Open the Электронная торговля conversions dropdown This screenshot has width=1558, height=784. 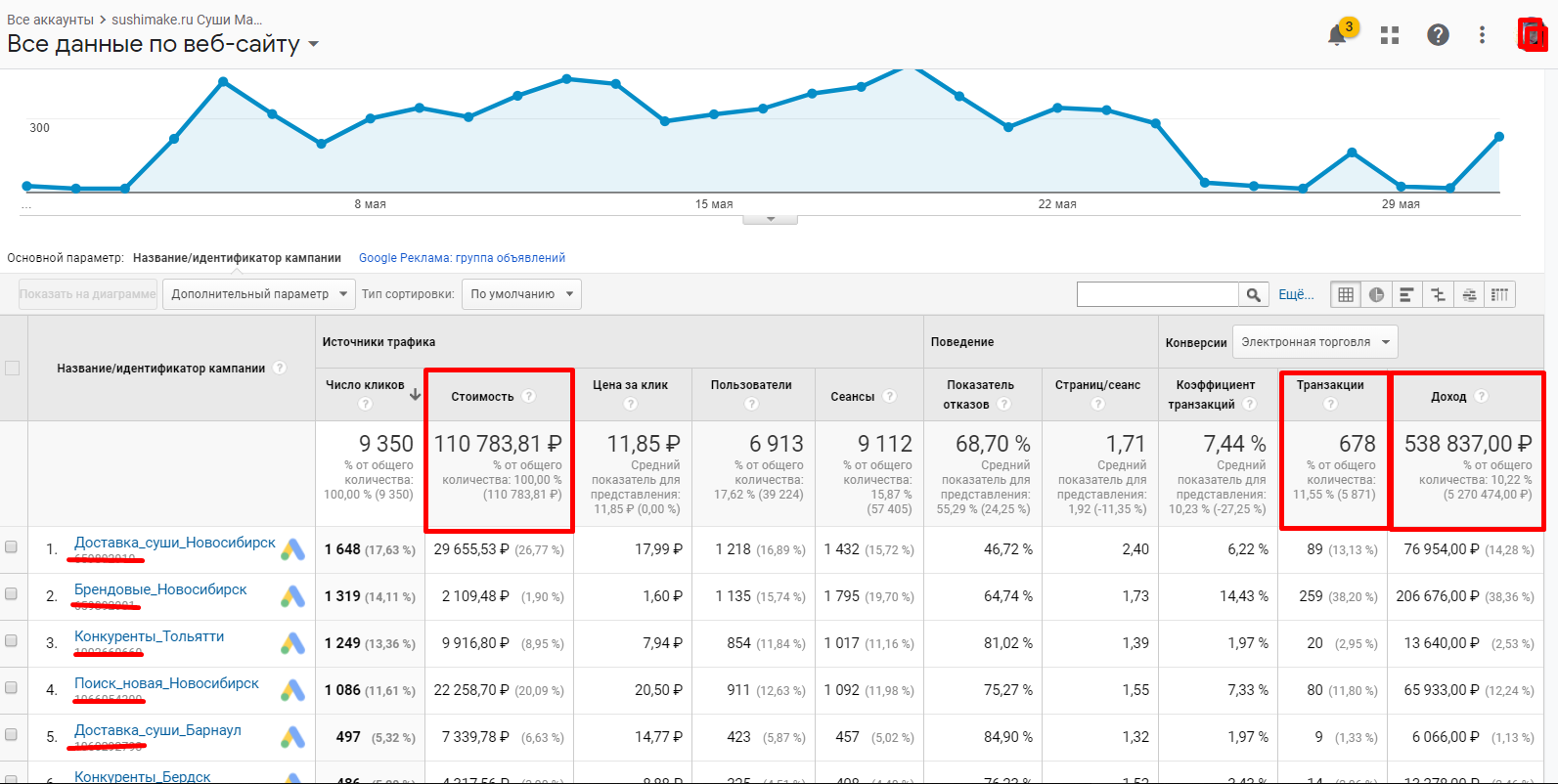click(1315, 342)
